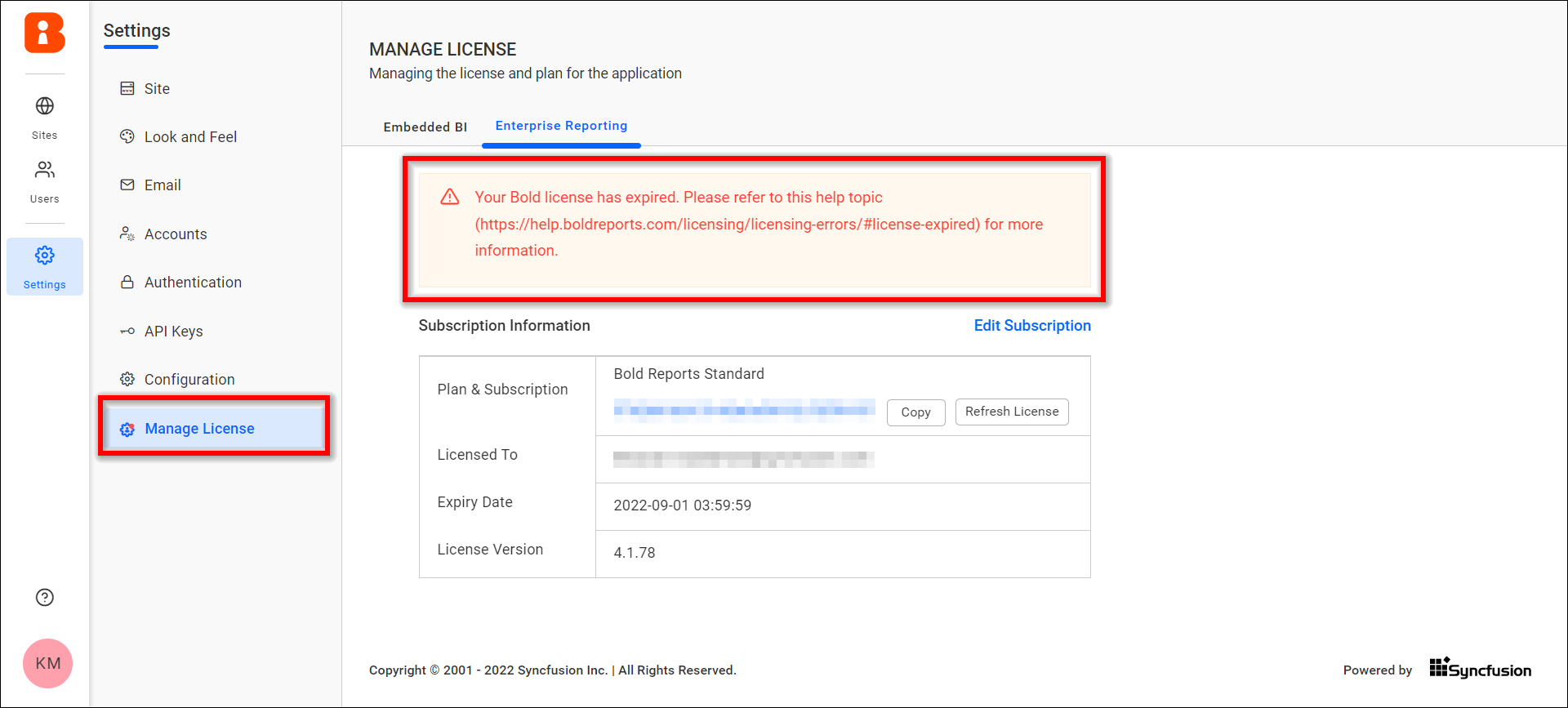Open the Sites globe icon
The image size is (1568, 708).
click(x=45, y=106)
